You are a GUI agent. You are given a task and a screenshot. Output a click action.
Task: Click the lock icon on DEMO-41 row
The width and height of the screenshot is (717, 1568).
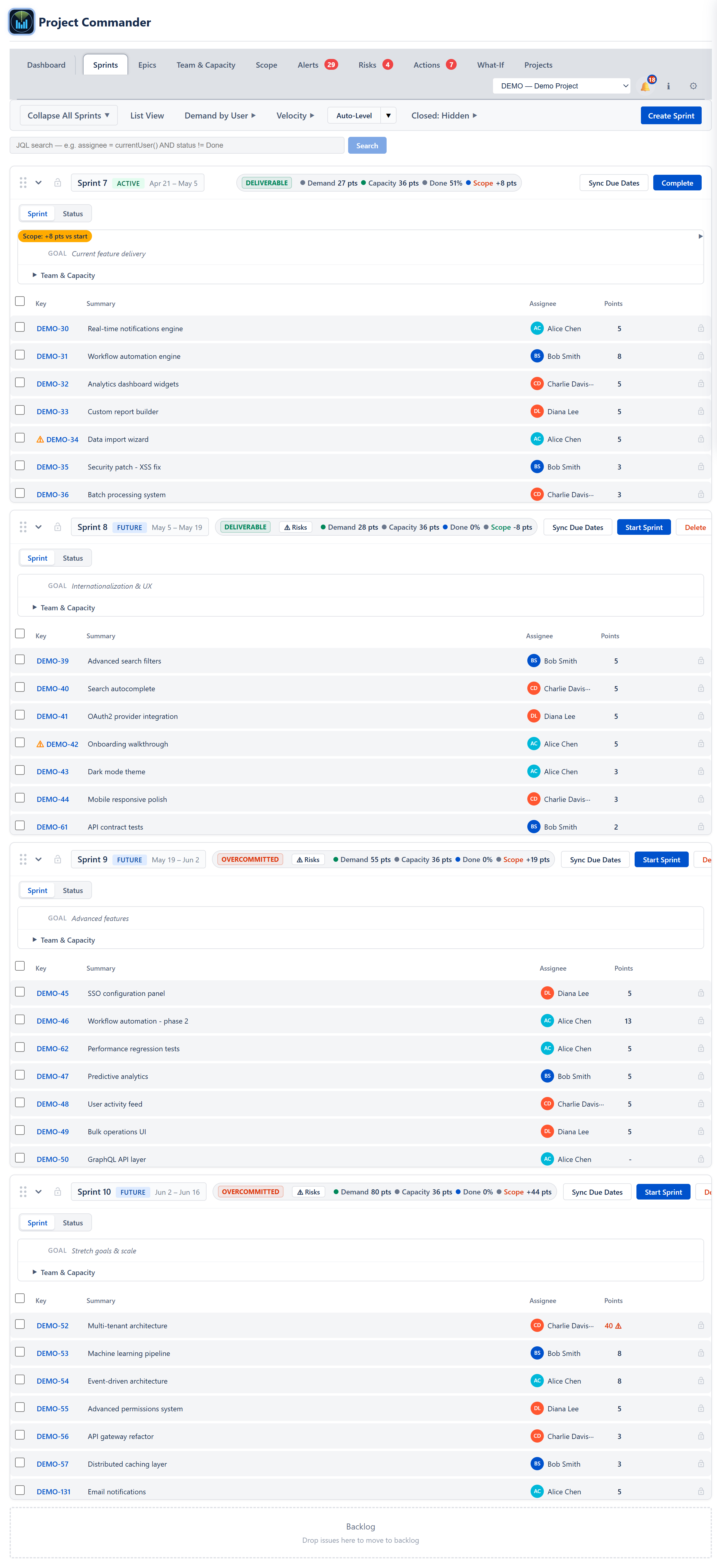(700, 716)
